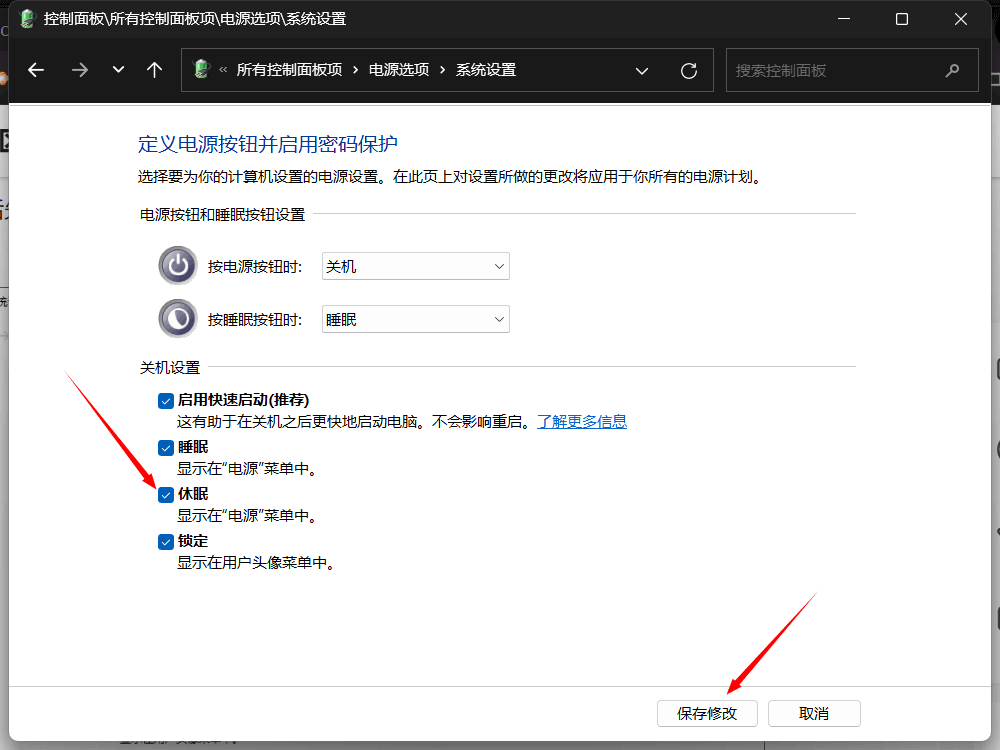Open the 按睡眠按钮时 dropdown

(415, 319)
